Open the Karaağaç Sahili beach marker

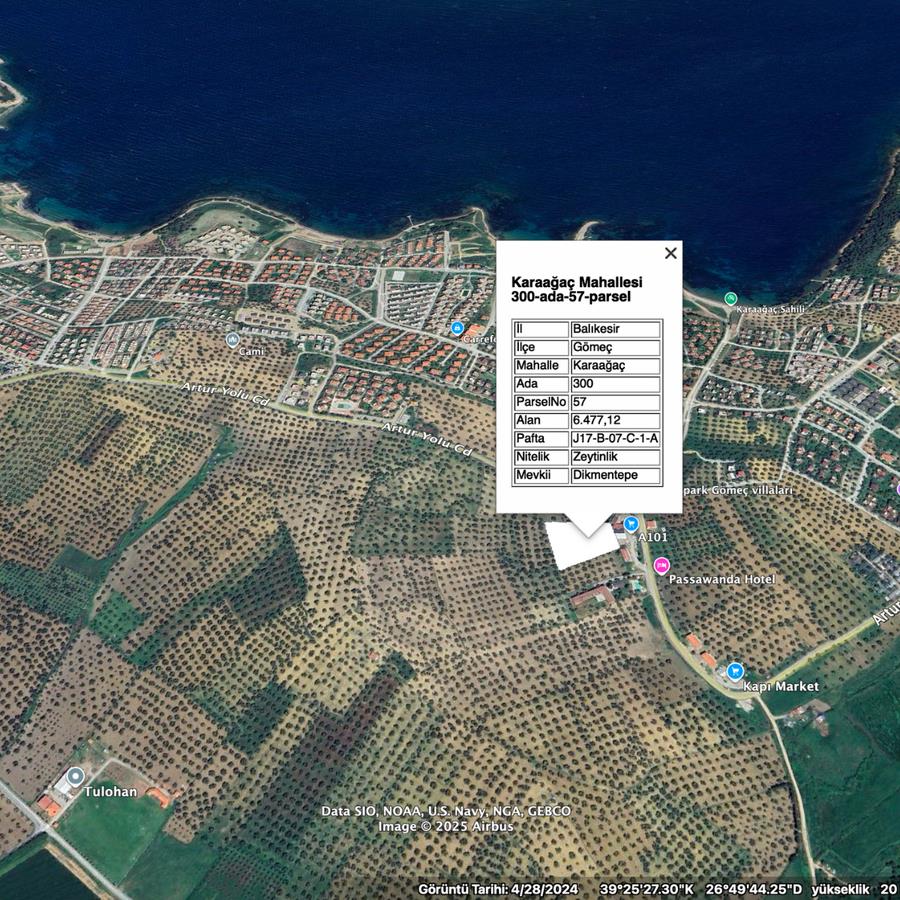(731, 298)
